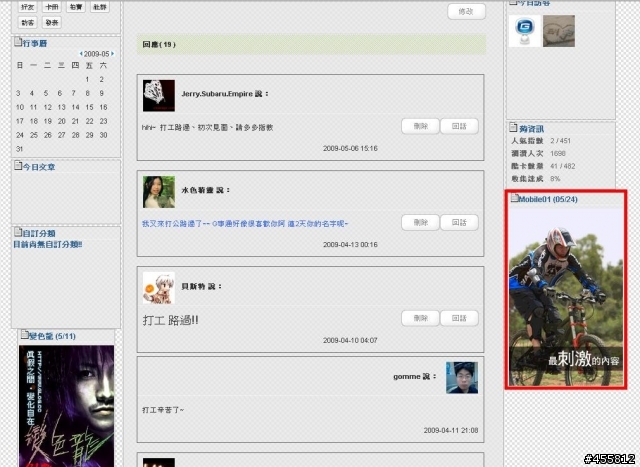Click the document icon beside 行事曆
The image size is (640, 467).
[18, 42]
